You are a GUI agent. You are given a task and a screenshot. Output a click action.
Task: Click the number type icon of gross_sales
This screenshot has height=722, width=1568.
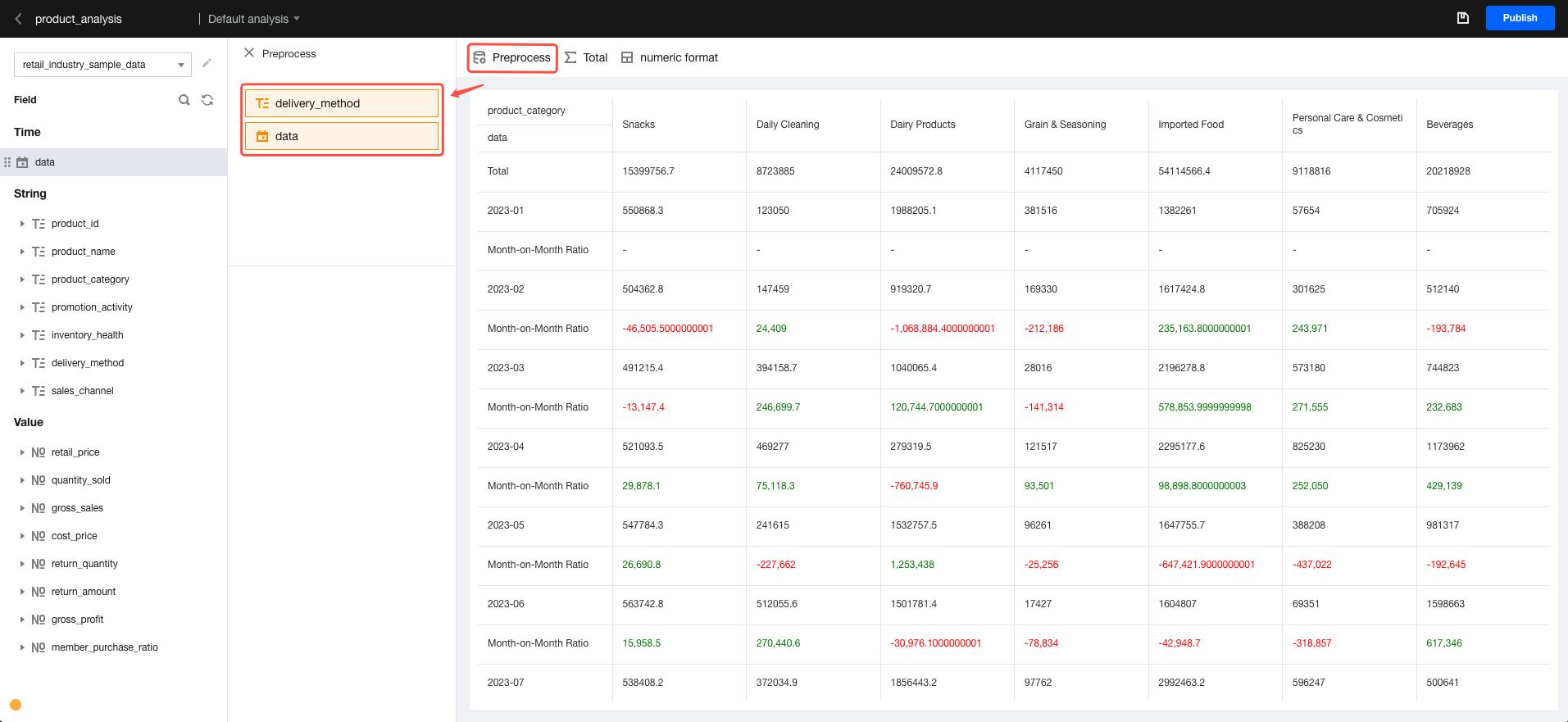pos(39,508)
